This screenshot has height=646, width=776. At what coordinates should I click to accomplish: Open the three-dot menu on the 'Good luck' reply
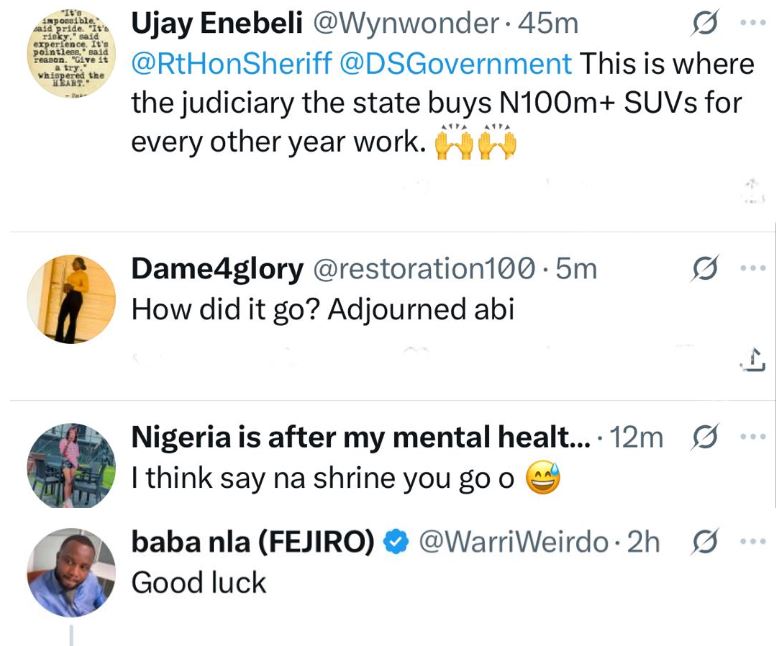[750, 542]
